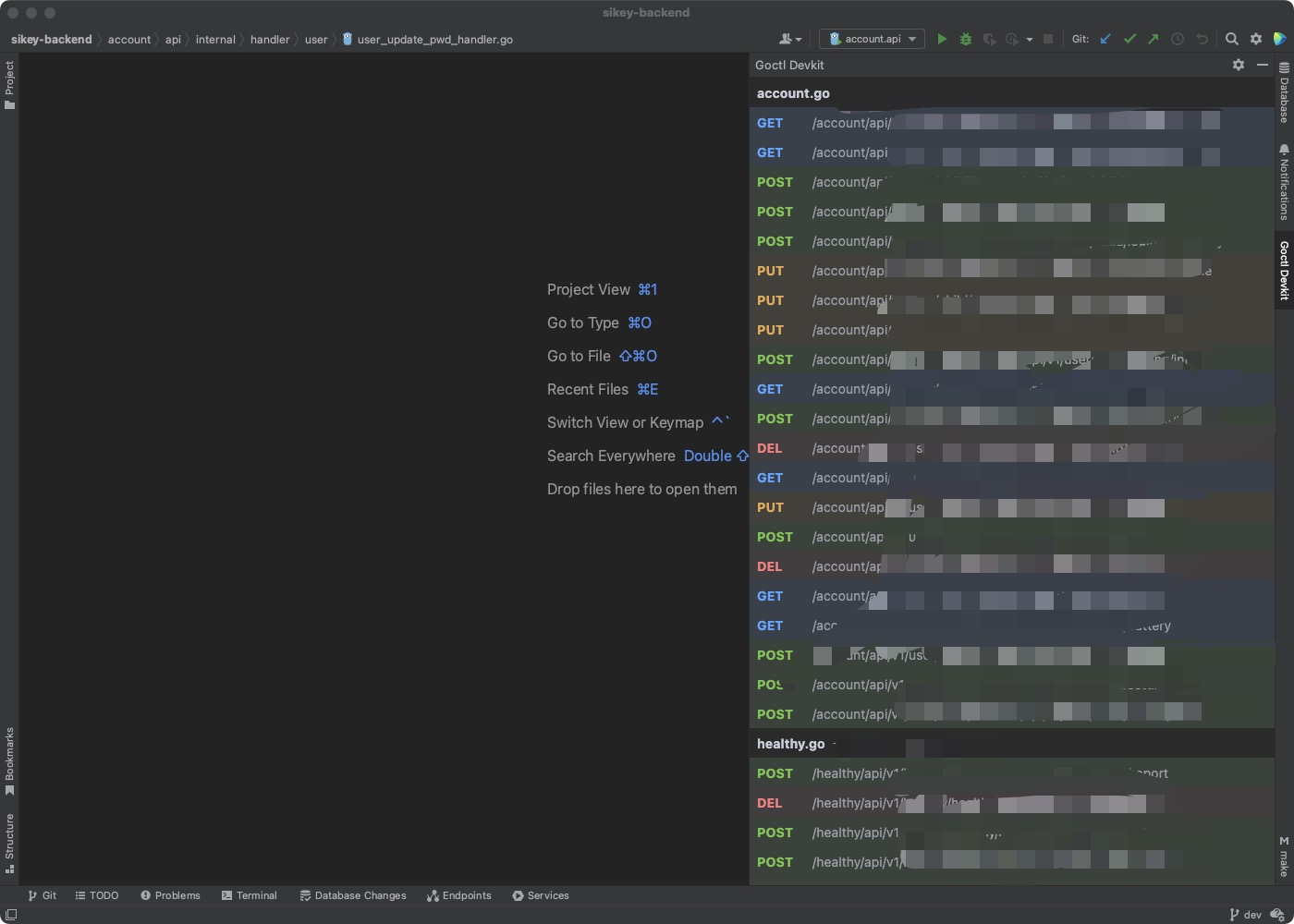Open the Problems tool window
This screenshot has width=1294, height=924.
(170, 895)
